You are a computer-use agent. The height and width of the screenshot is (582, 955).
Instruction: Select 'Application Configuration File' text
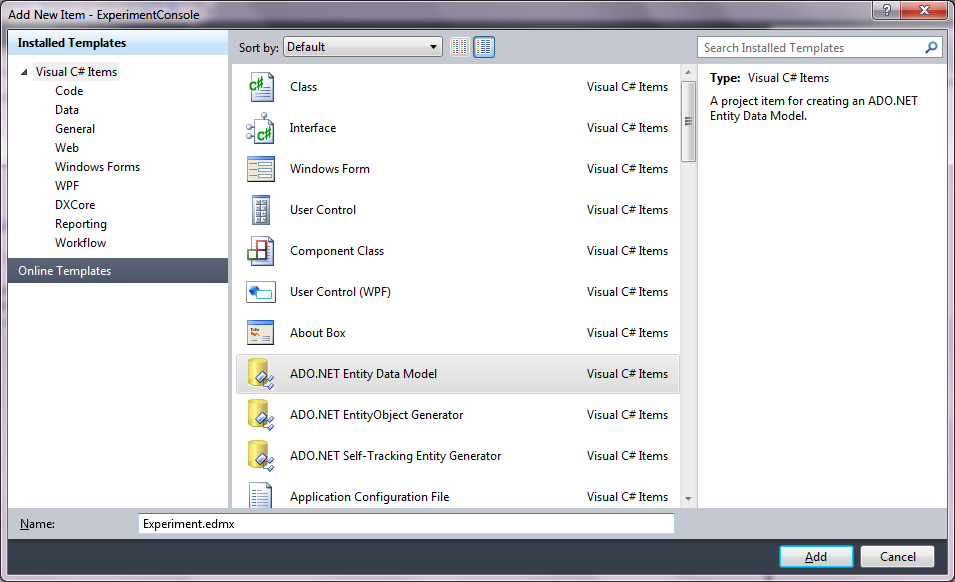(x=369, y=497)
